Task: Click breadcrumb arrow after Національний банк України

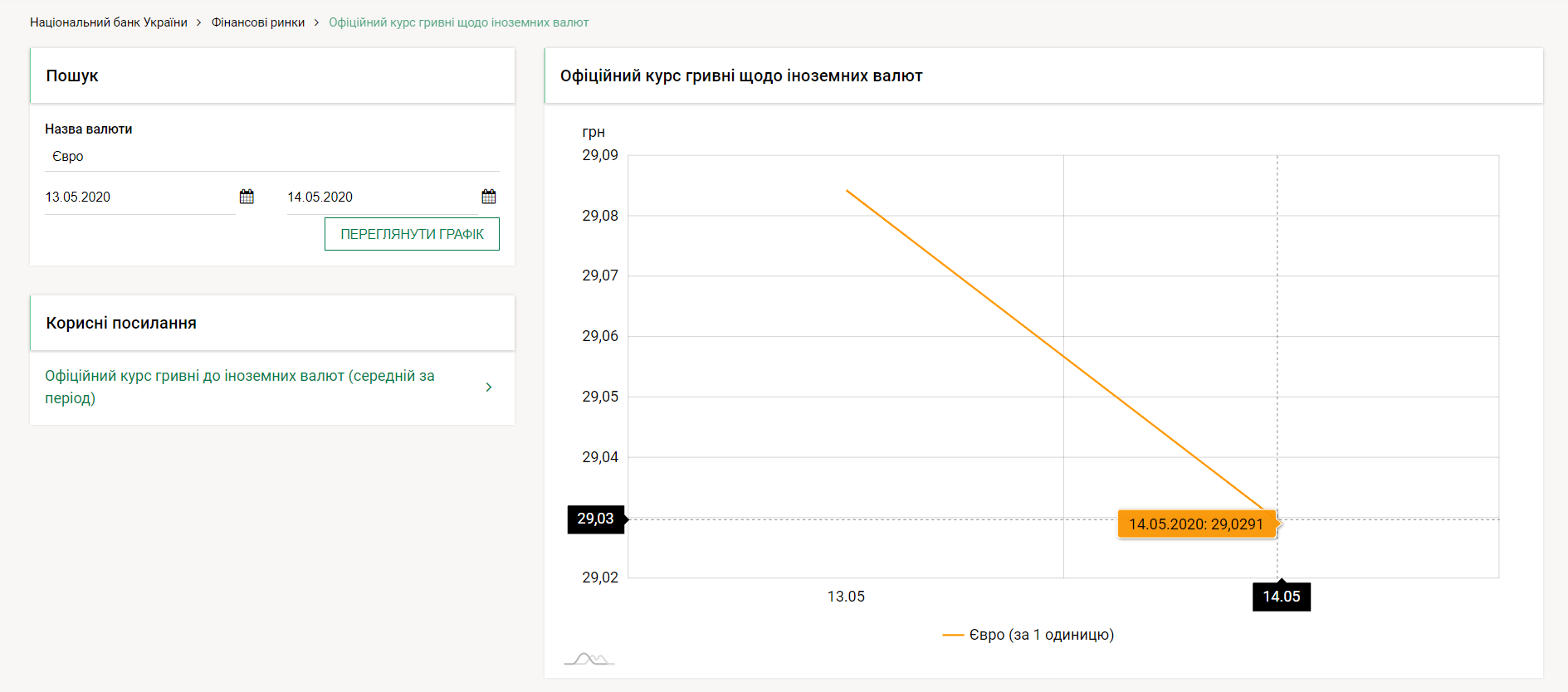Action: pos(199,22)
